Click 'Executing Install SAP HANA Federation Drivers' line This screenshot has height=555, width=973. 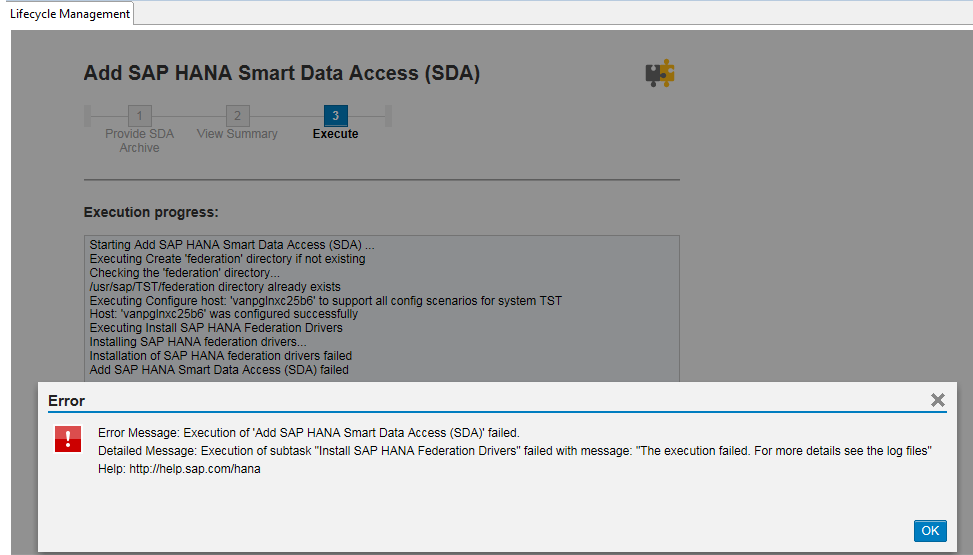[x=216, y=328]
